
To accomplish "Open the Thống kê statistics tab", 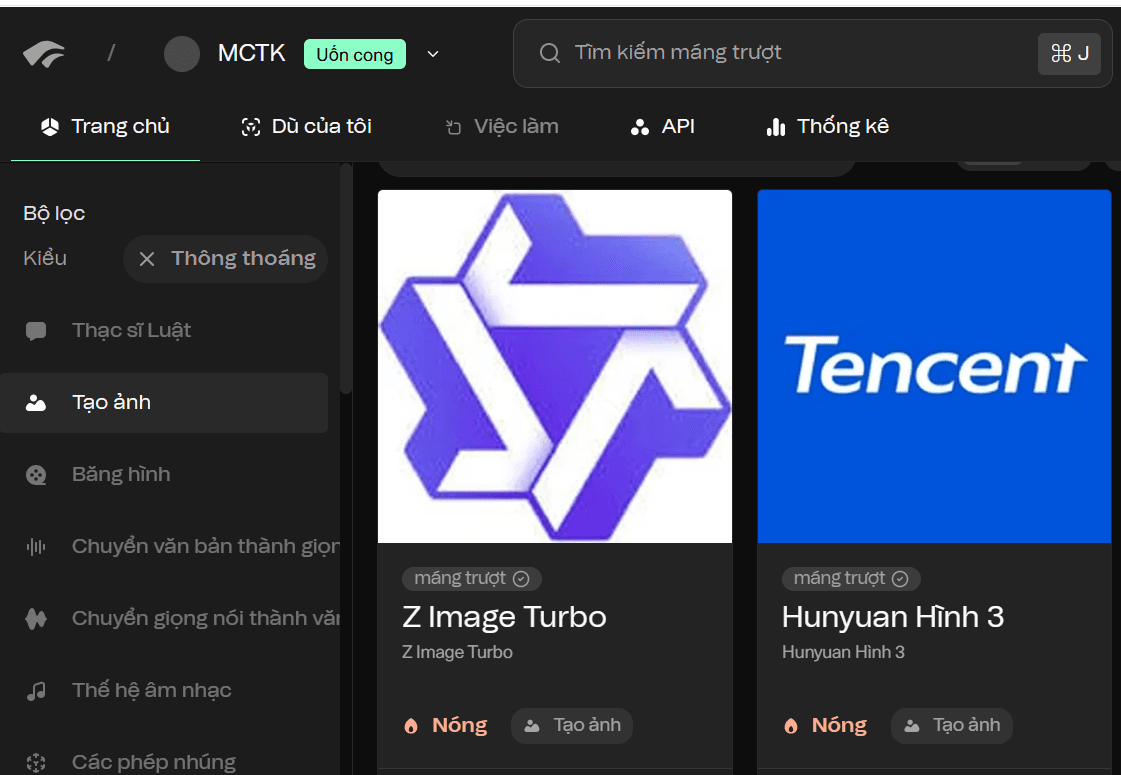I will pos(827,127).
